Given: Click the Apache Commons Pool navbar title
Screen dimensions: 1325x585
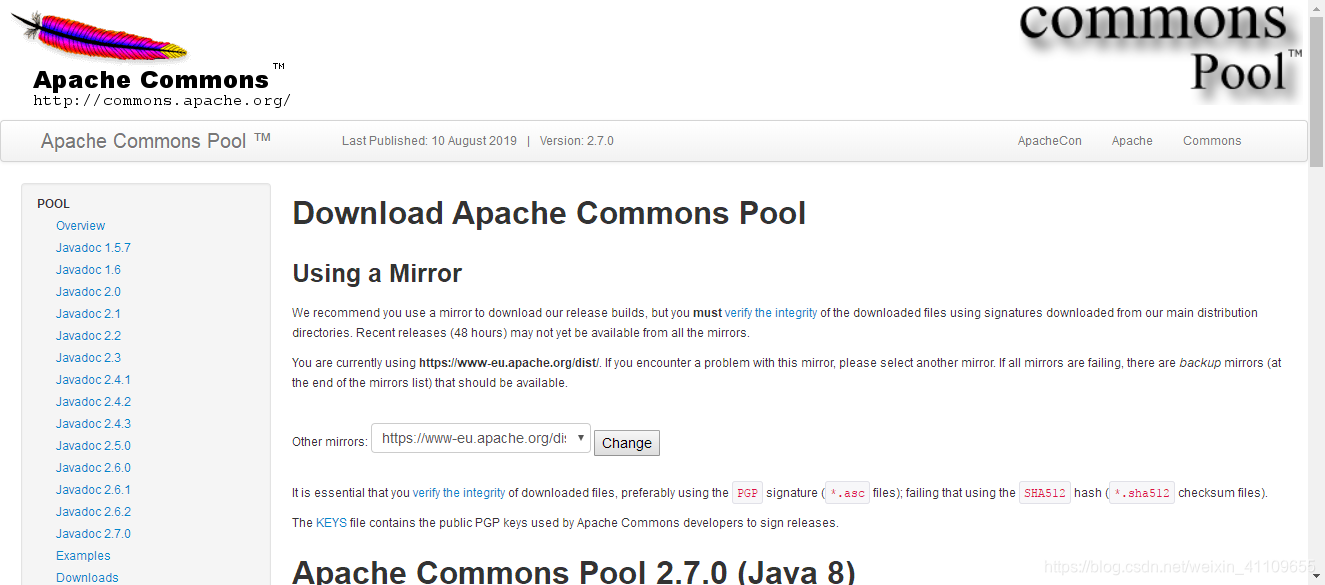Looking at the screenshot, I should point(156,141).
